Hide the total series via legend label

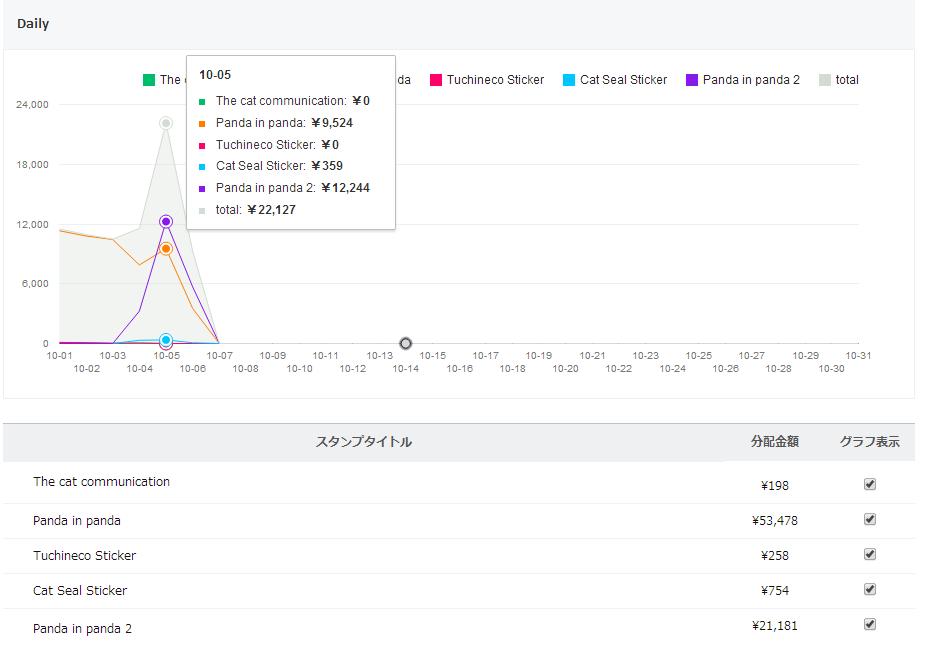coord(847,80)
